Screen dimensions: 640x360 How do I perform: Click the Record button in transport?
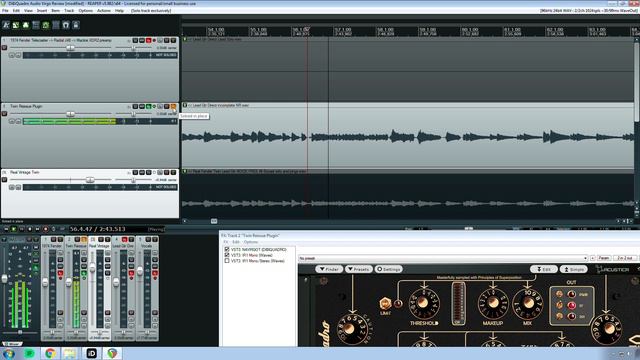(45, 229)
